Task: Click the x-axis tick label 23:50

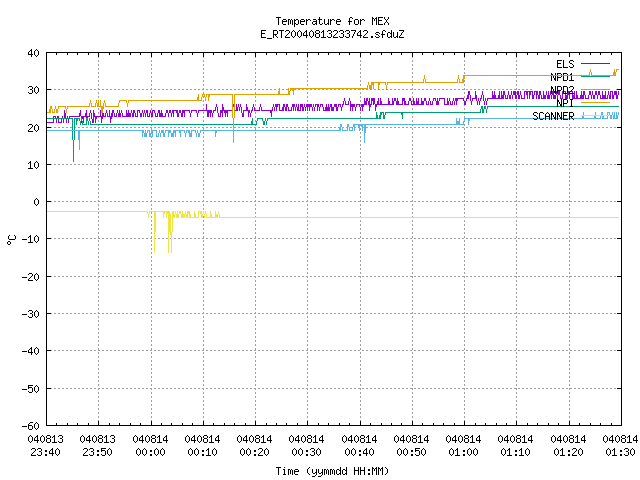Action: (x=98, y=452)
